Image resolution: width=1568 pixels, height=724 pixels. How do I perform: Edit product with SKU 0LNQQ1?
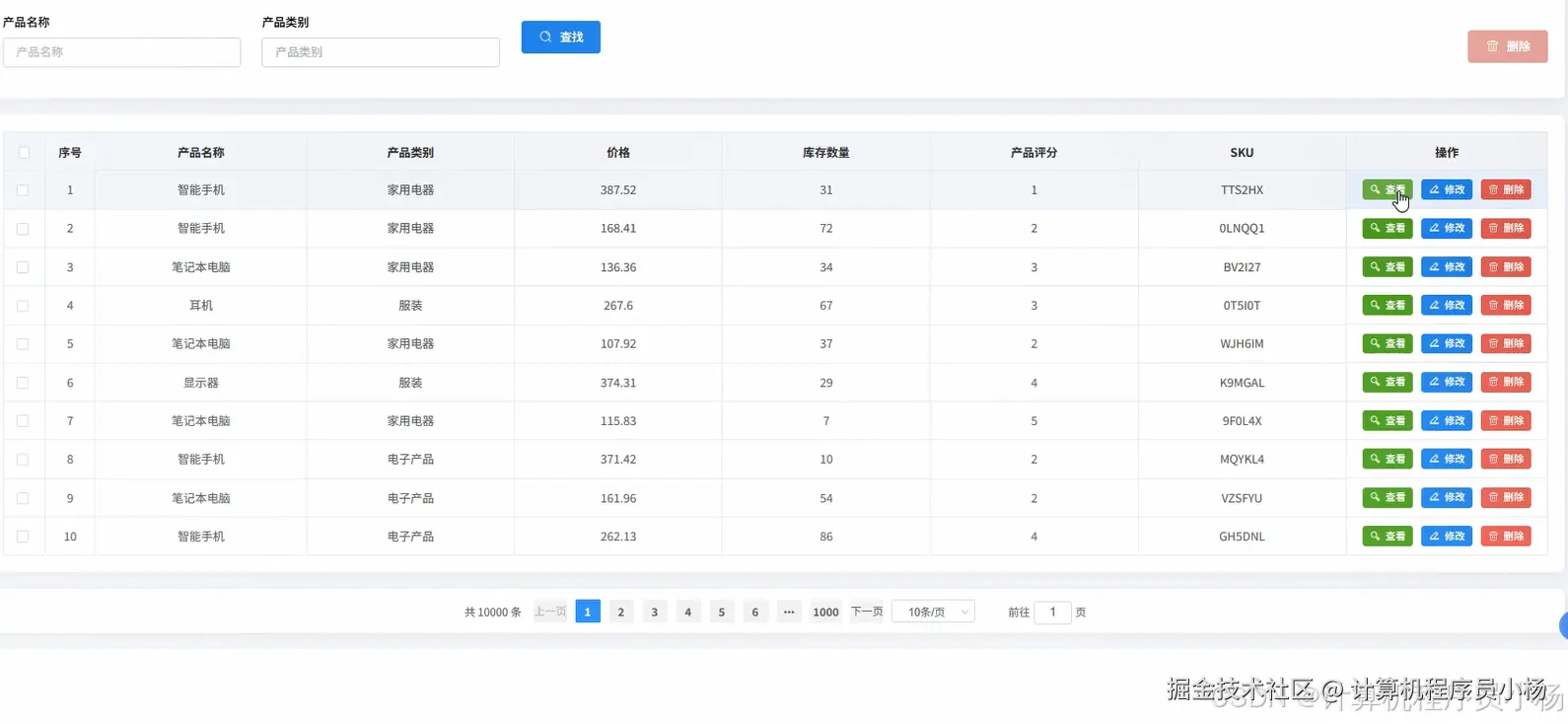point(1447,228)
